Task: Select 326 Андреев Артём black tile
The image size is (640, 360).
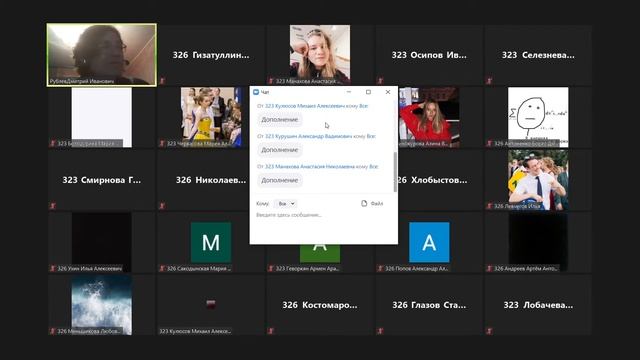Action: point(538,242)
